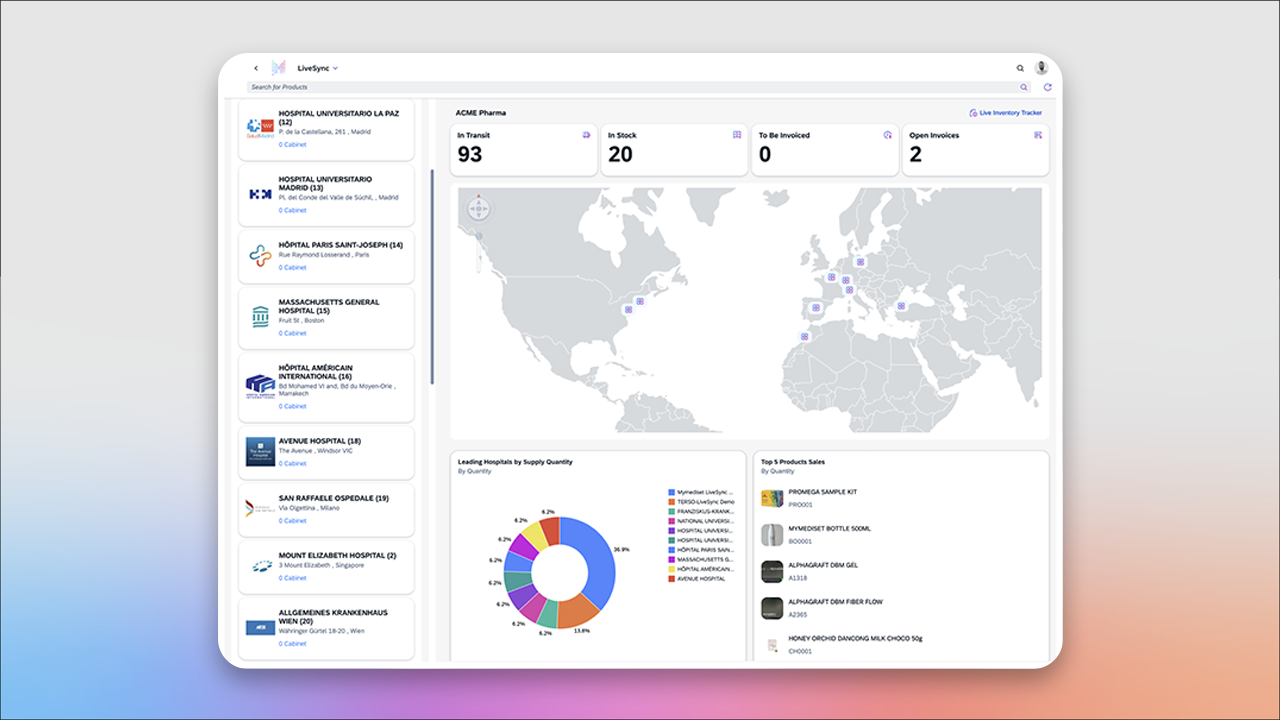
Task: Click the Hôpital Paris Saint-Joseph logo
Action: (260, 256)
